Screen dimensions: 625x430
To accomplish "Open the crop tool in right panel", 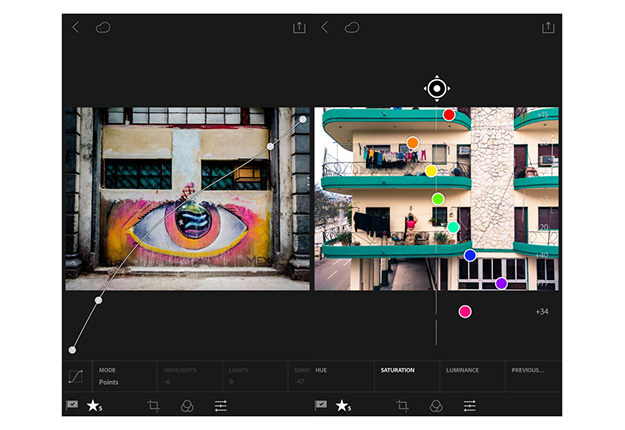I will tap(402, 406).
